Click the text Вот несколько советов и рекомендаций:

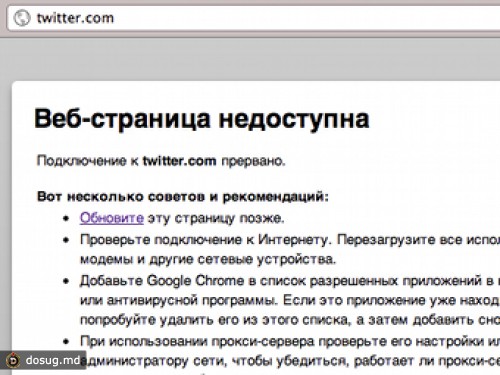click(183, 197)
